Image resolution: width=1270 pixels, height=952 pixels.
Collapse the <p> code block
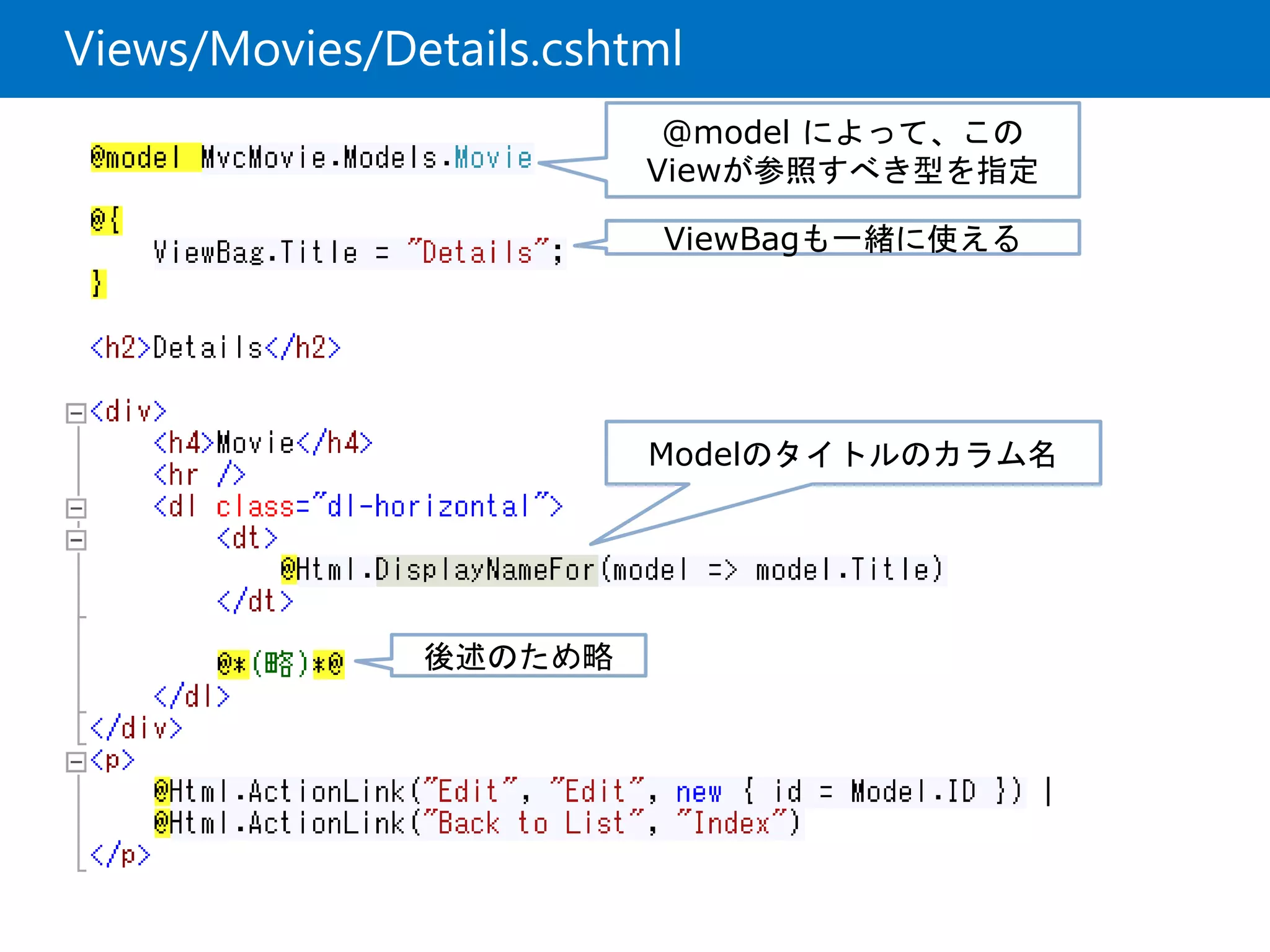click(x=76, y=762)
